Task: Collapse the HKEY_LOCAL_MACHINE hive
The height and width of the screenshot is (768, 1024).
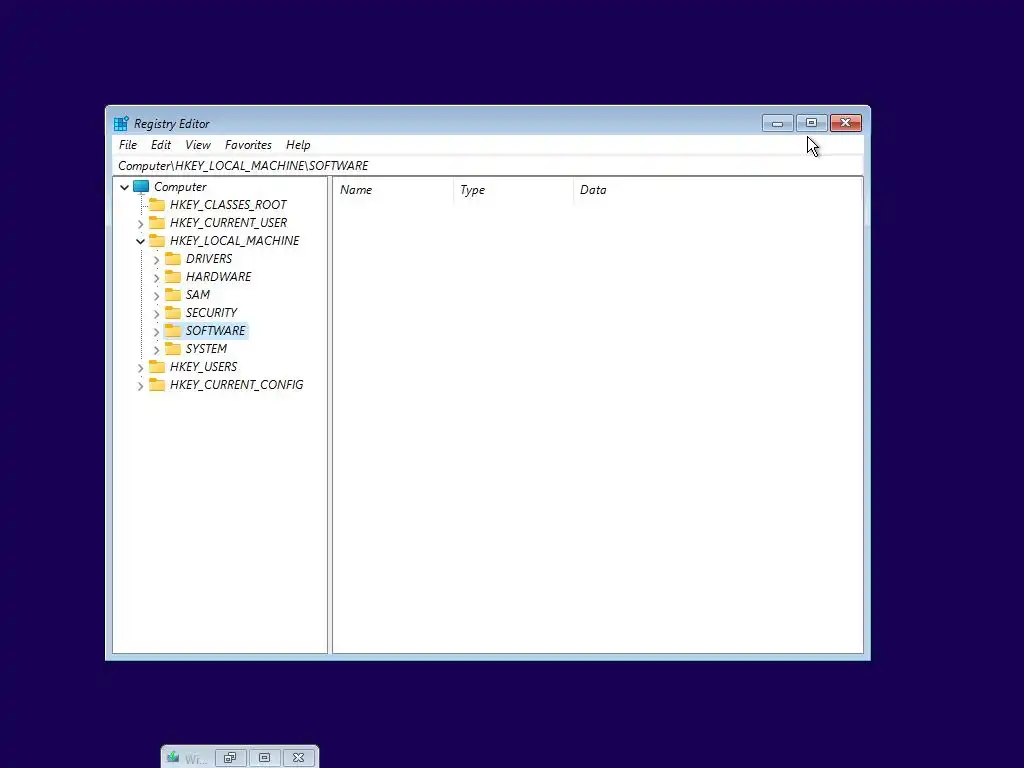Action: pyautogui.click(x=140, y=241)
